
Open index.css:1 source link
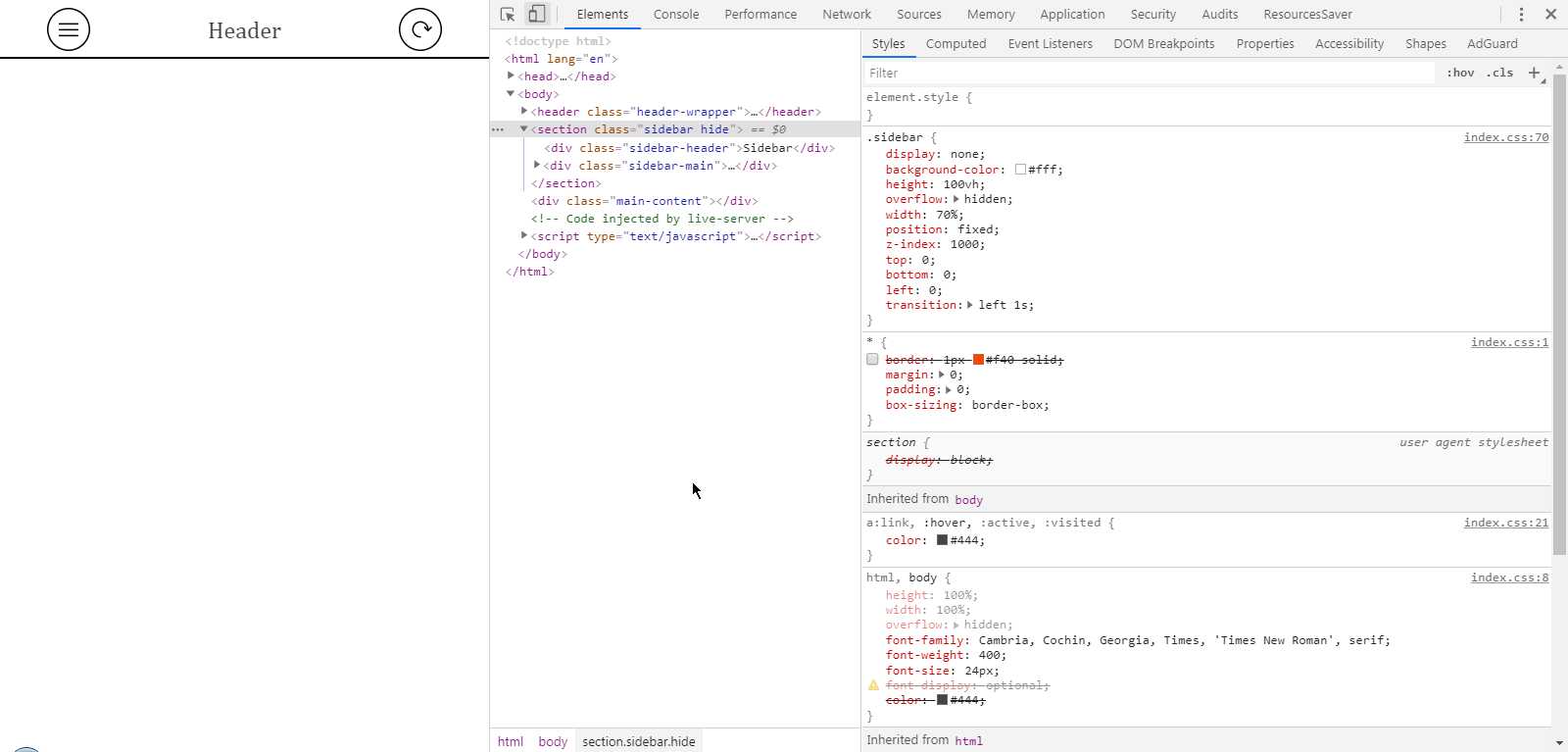coord(1510,342)
